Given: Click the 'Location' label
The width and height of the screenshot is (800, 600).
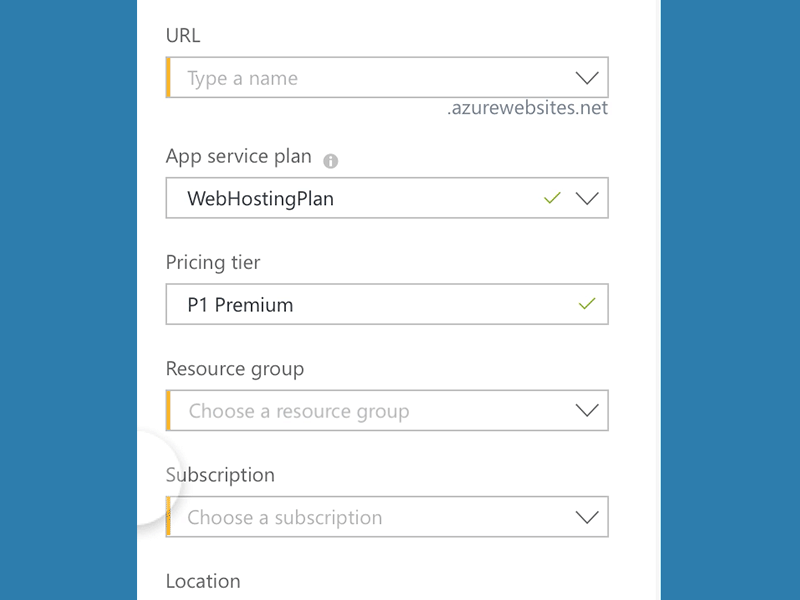Looking at the screenshot, I should pos(203,581).
